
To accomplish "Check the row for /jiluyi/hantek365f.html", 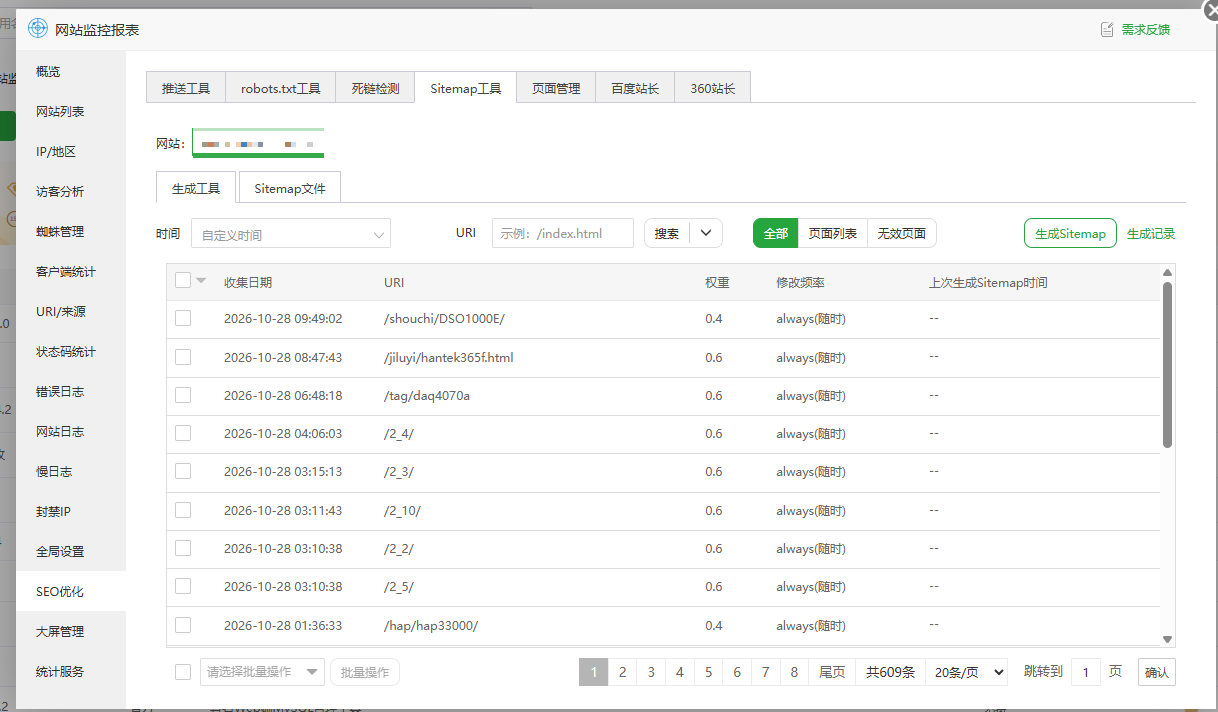I will (183, 357).
